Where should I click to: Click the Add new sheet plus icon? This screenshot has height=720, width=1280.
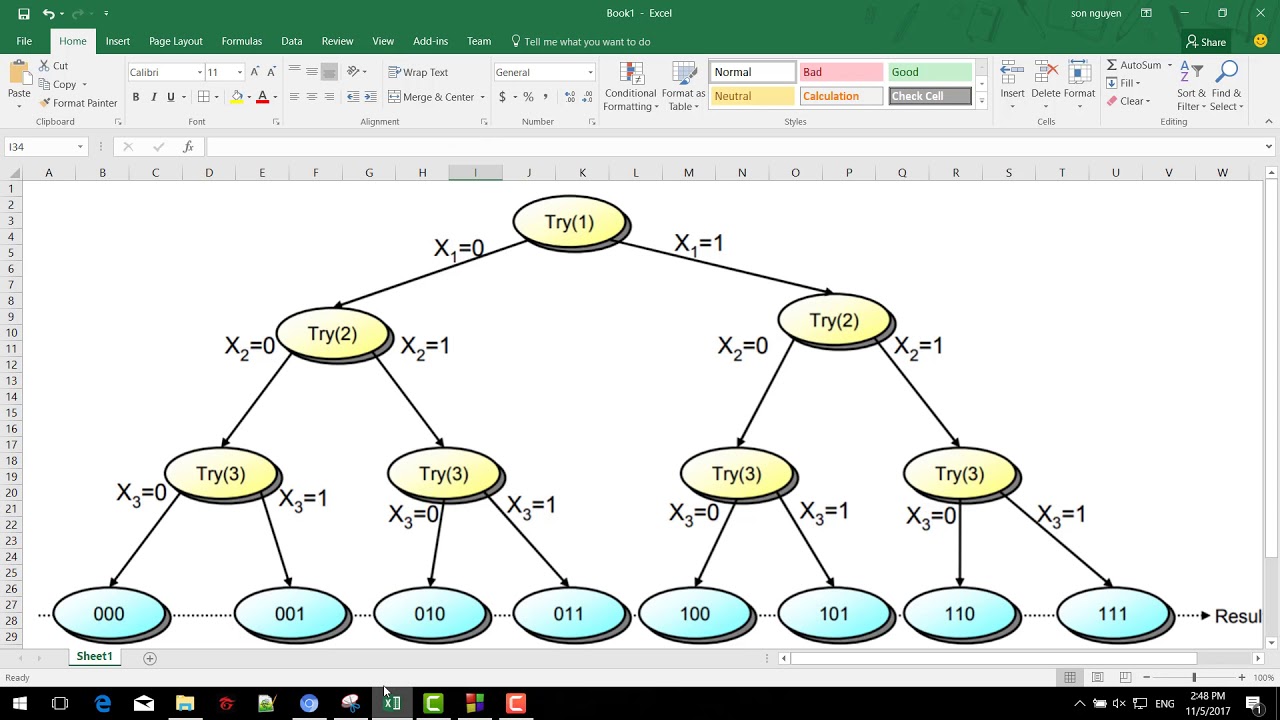pos(150,658)
